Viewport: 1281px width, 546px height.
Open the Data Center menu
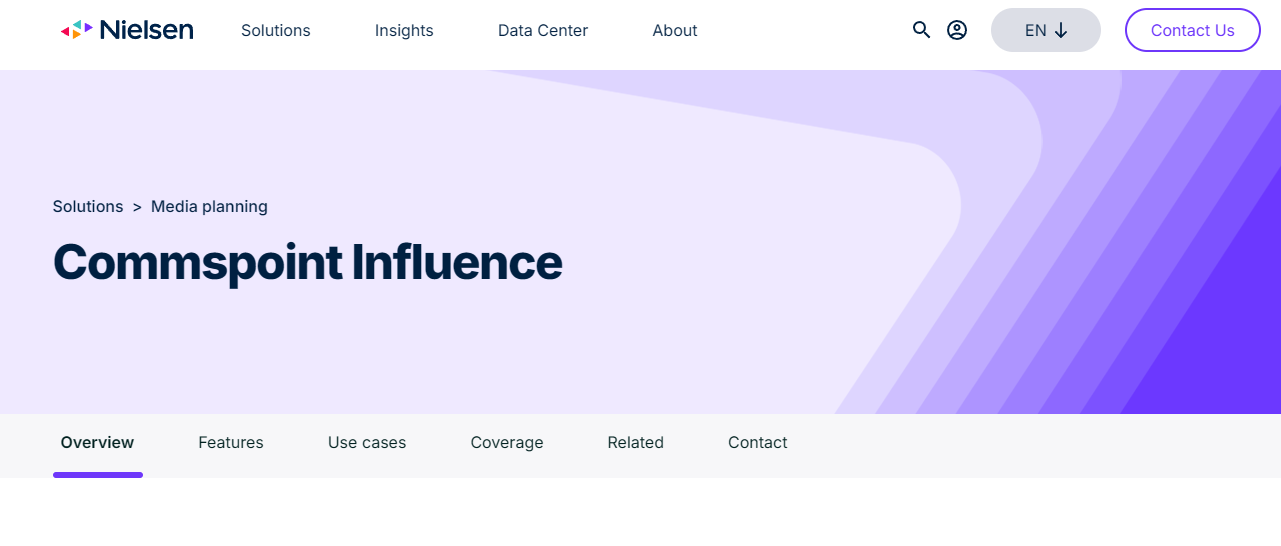coord(543,31)
